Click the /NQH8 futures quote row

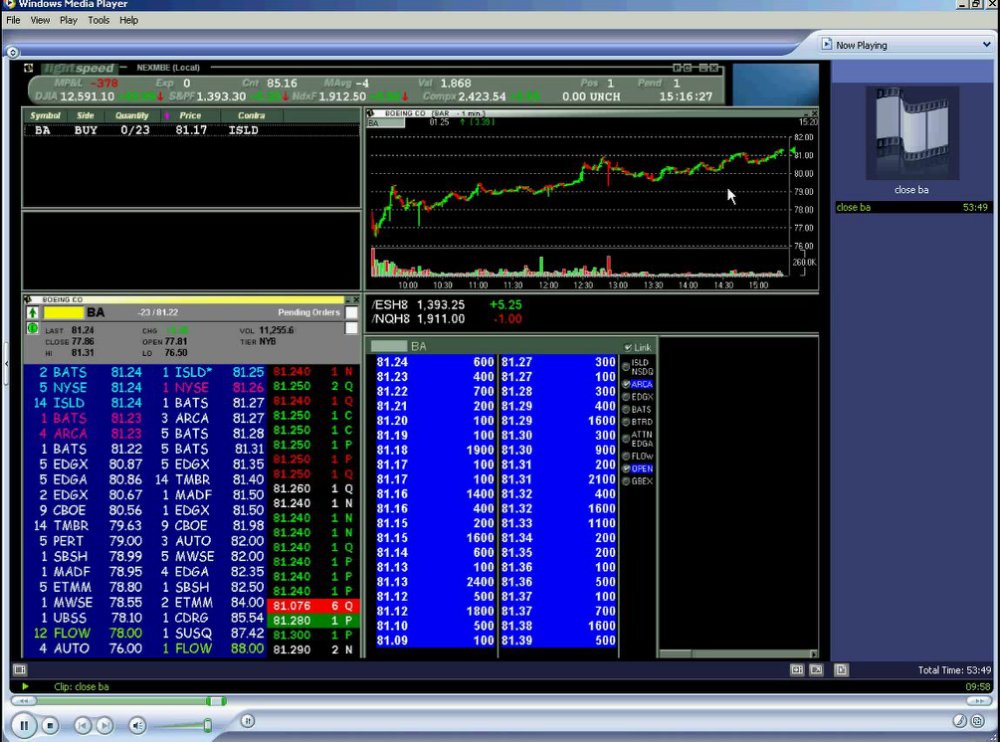pyautogui.click(x=447, y=319)
